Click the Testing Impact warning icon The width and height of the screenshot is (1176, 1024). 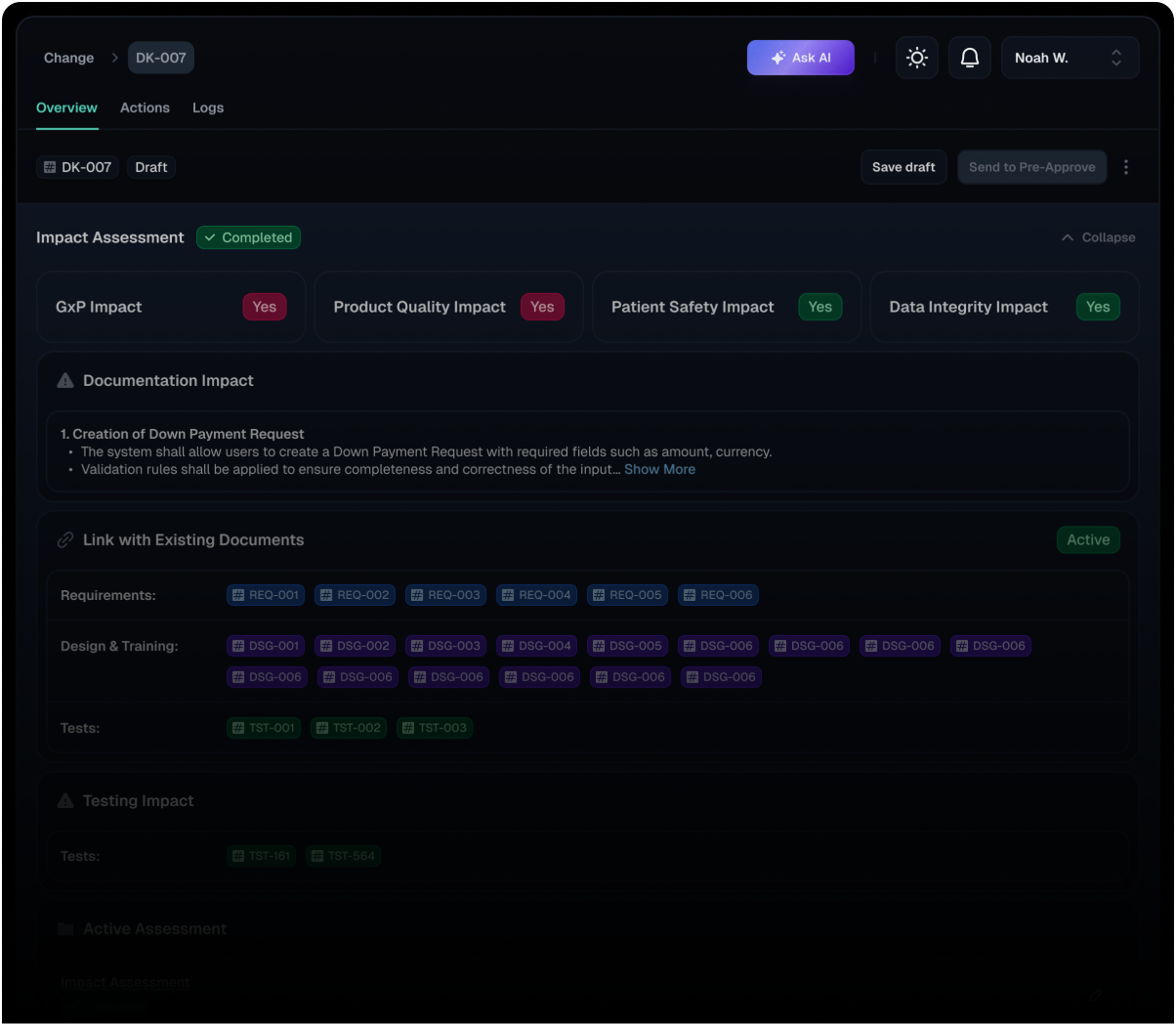[65, 801]
